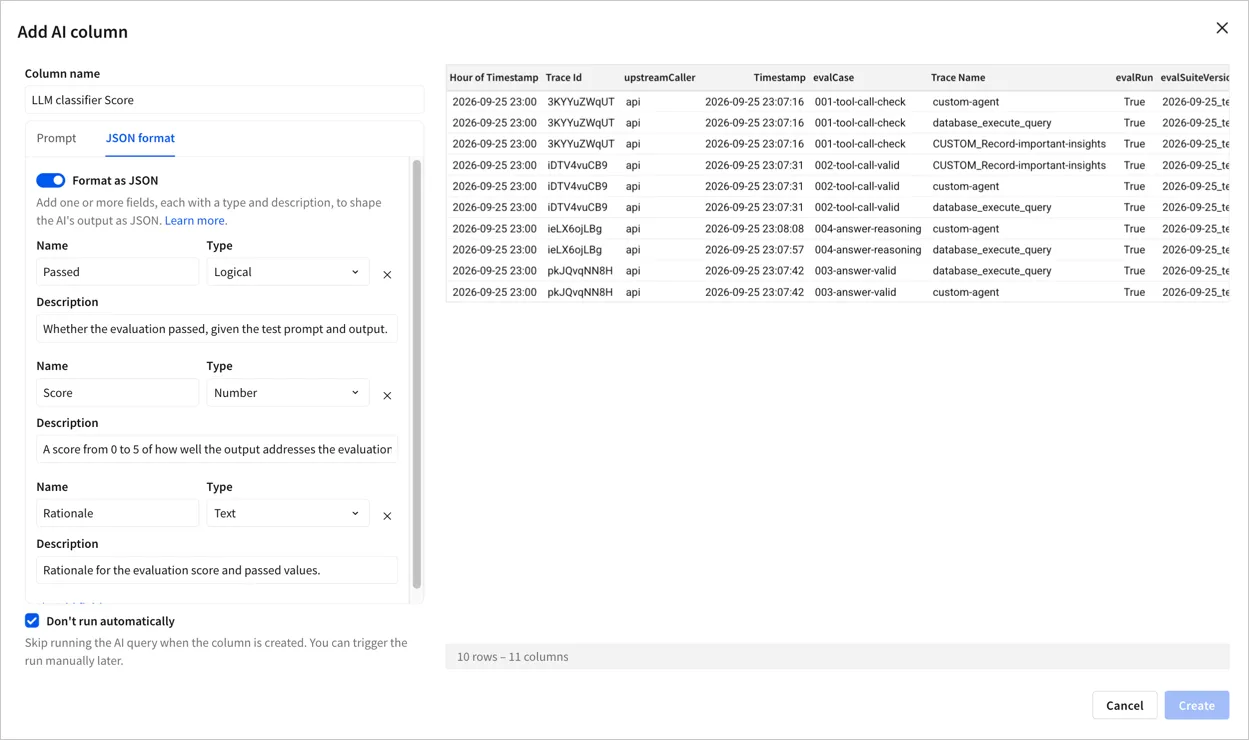Viewport: 1249px width, 740px height.
Task: Remove the Passed field with its X icon
Action: point(387,274)
